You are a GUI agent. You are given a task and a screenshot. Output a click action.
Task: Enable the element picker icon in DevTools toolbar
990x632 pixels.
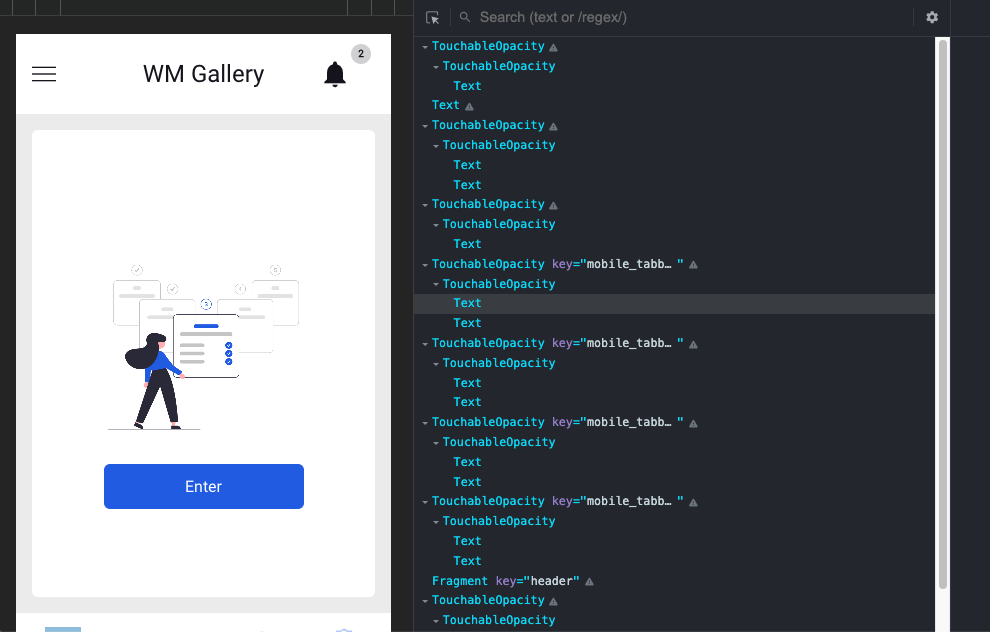click(x=432, y=17)
